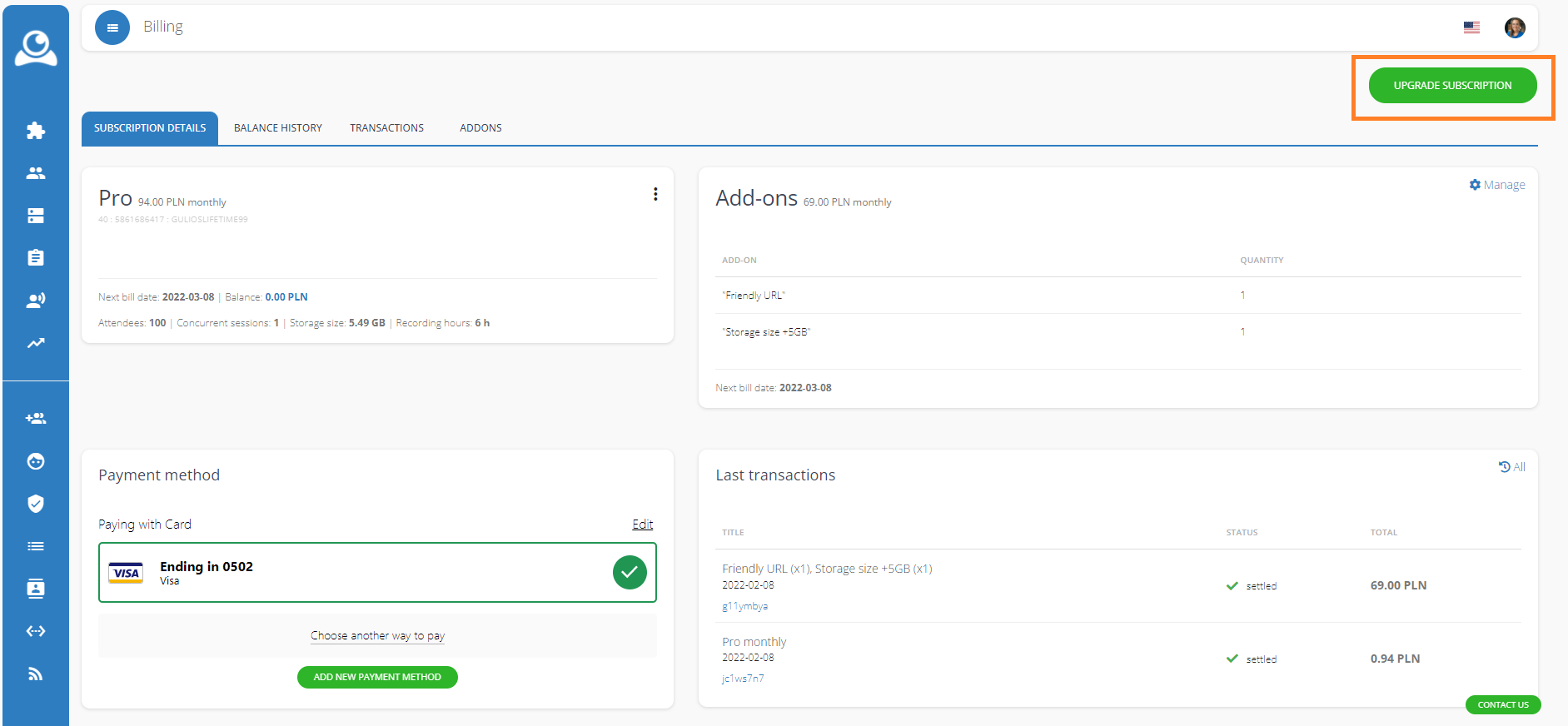Open the user profile avatar menu
This screenshot has height=726, width=1568.
(x=1515, y=27)
